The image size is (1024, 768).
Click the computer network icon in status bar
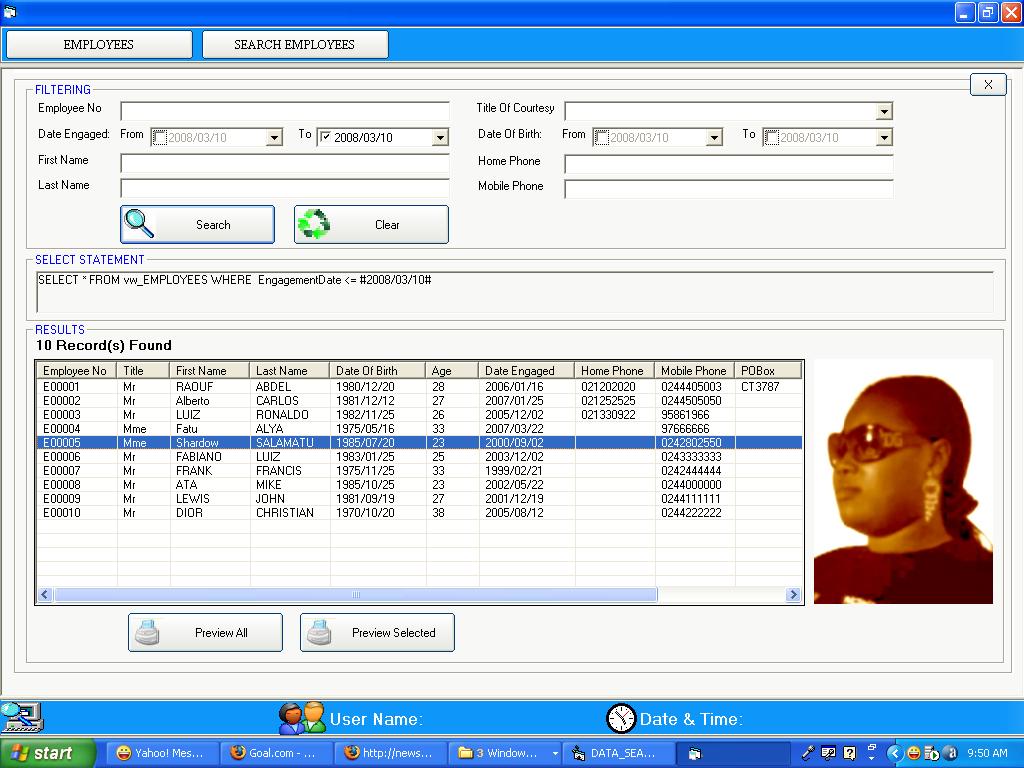pos(20,717)
